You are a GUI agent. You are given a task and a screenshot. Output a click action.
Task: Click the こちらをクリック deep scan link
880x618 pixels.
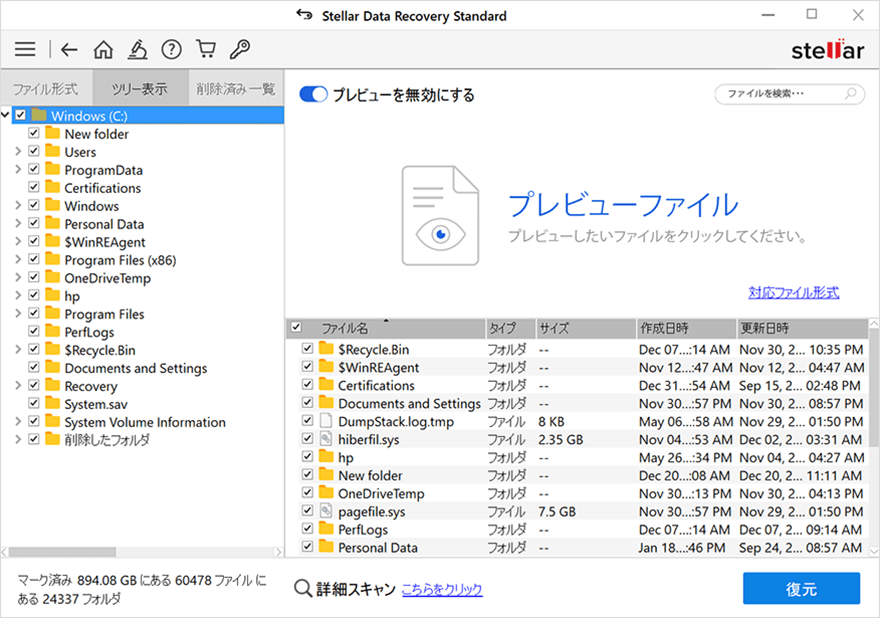[442, 590]
